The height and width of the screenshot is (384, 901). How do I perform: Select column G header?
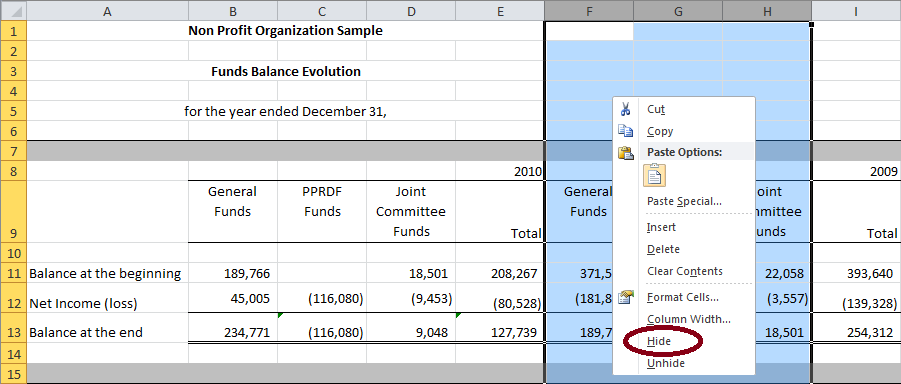pyautogui.click(x=678, y=10)
